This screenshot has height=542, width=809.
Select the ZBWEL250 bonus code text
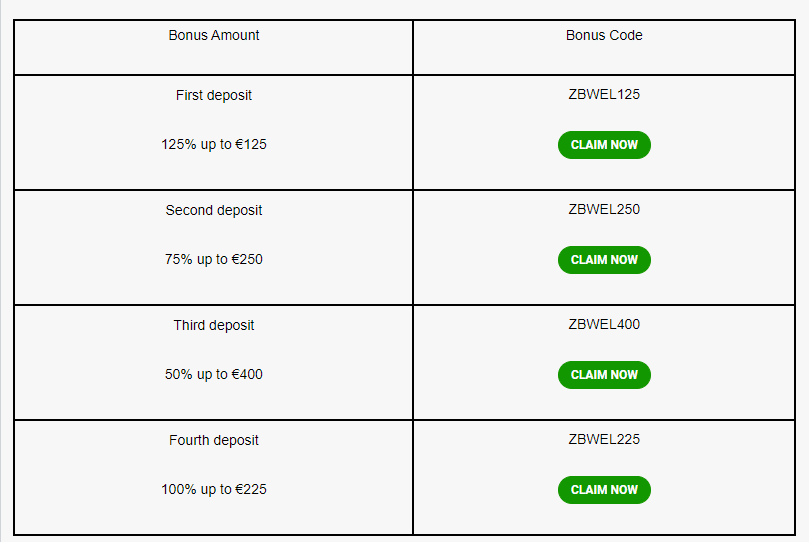point(604,209)
